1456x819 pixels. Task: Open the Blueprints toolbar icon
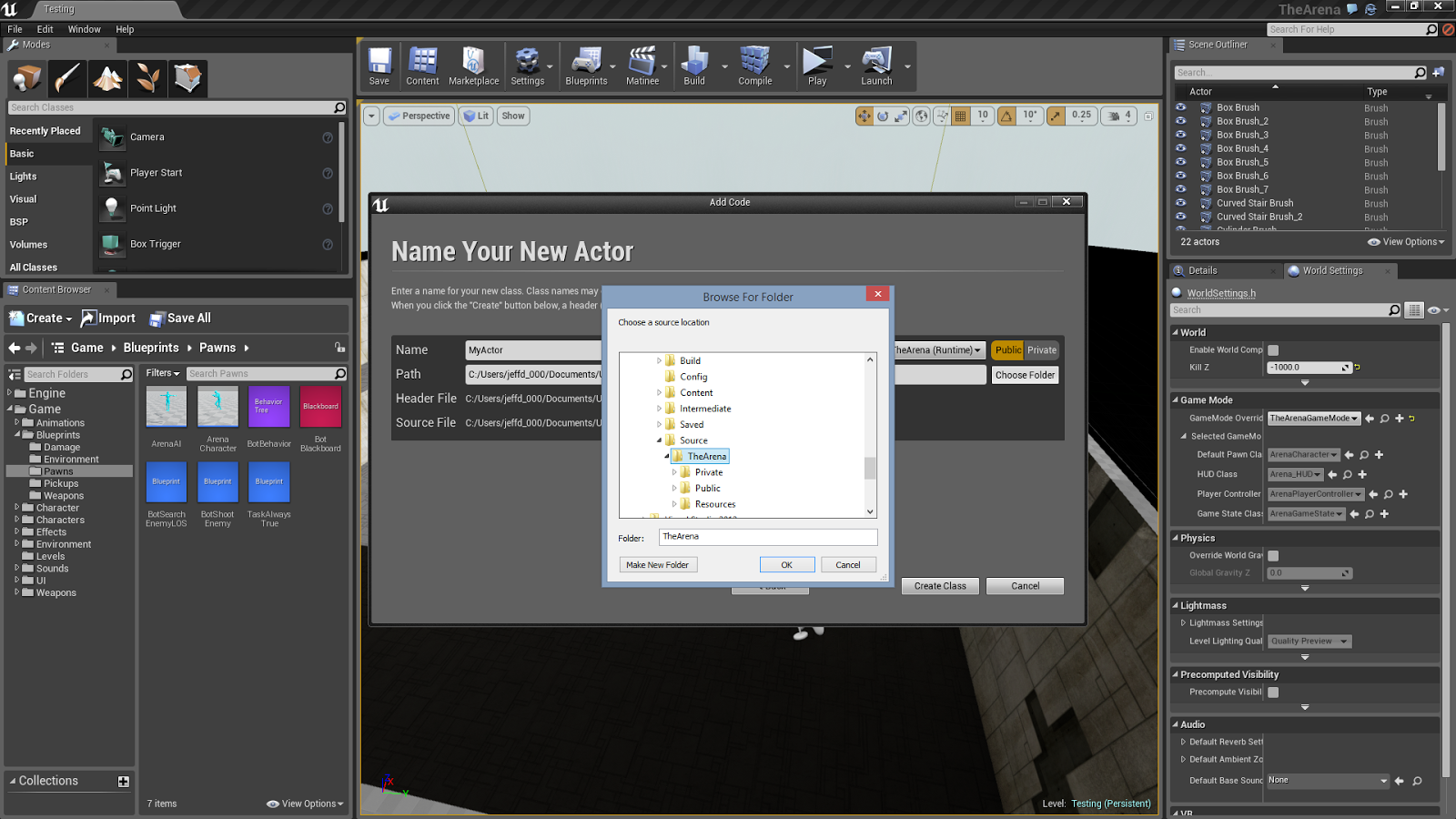coord(586,66)
